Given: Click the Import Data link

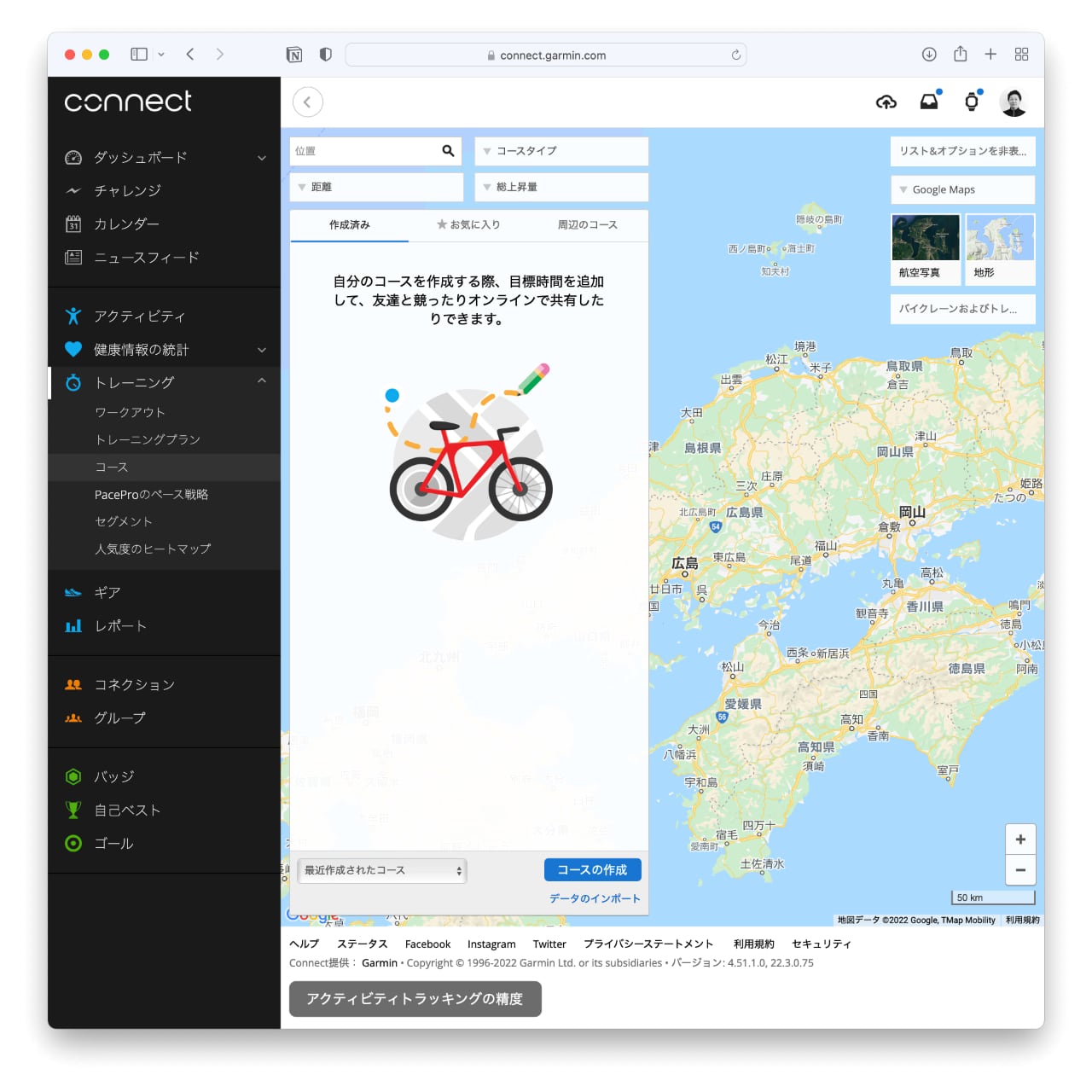Looking at the screenshot, I should pos(595,898).
